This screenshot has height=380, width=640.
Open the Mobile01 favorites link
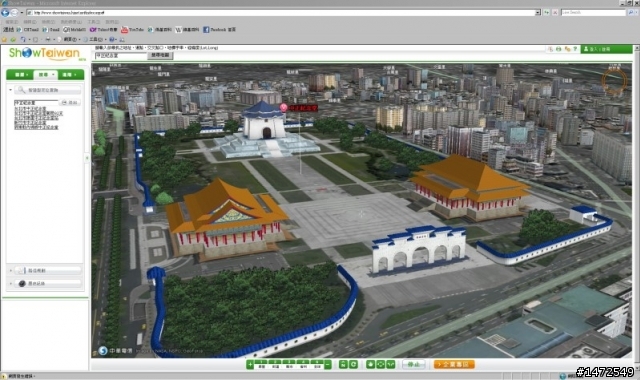(75, 30)
